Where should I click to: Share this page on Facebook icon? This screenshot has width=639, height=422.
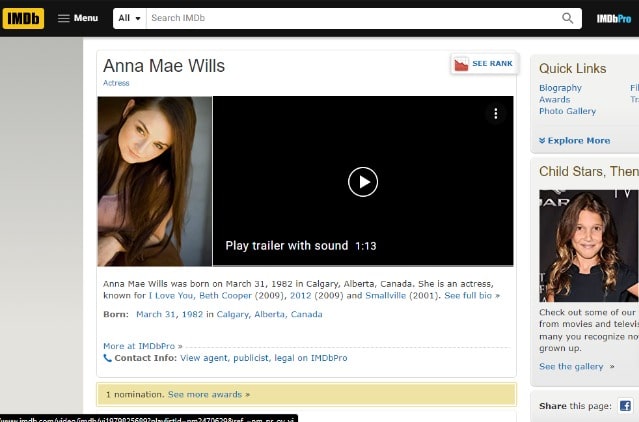point(625,406)
